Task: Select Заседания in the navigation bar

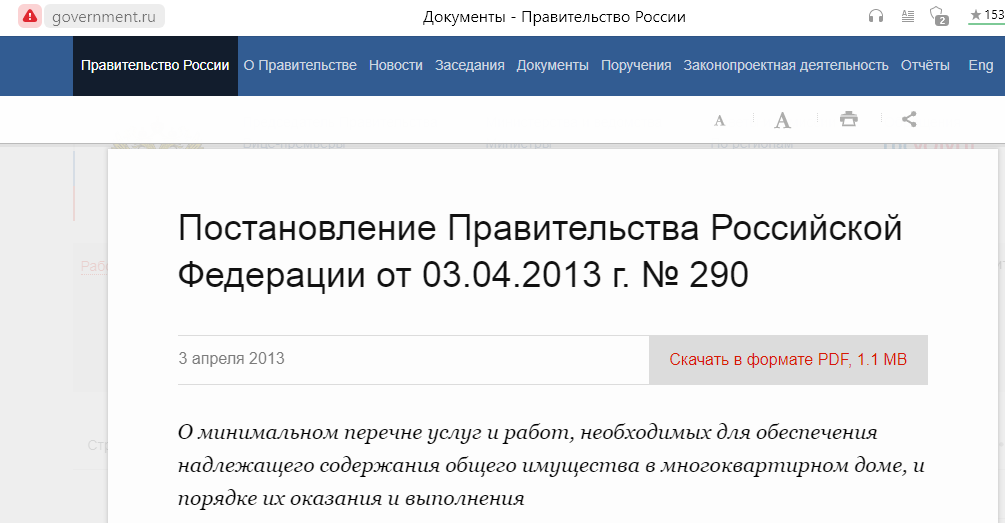Action: pyautogui.click(x=469, y=66)
